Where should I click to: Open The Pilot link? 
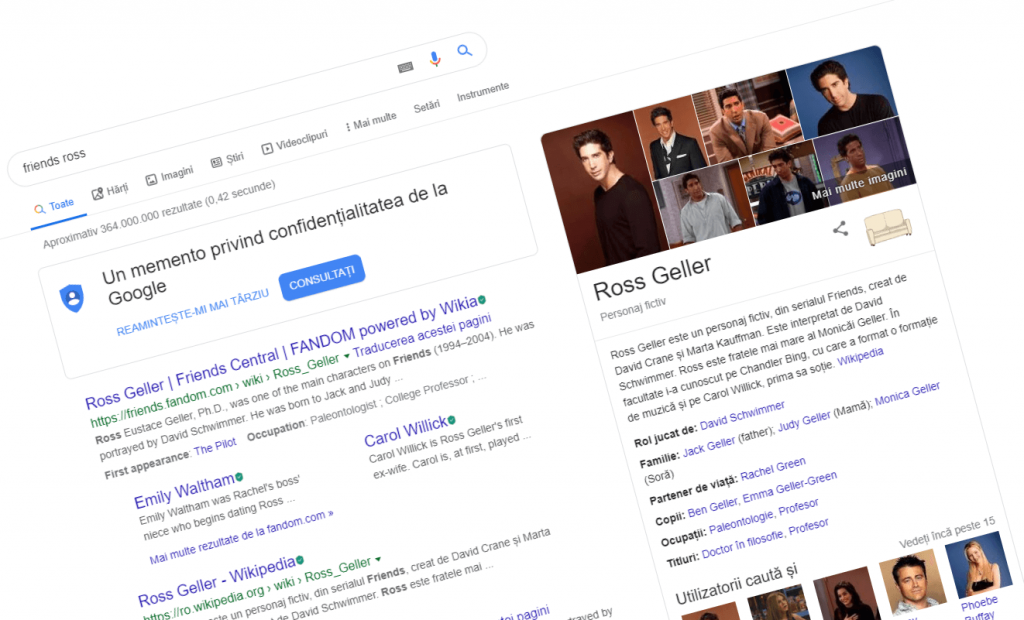(215, 447)
